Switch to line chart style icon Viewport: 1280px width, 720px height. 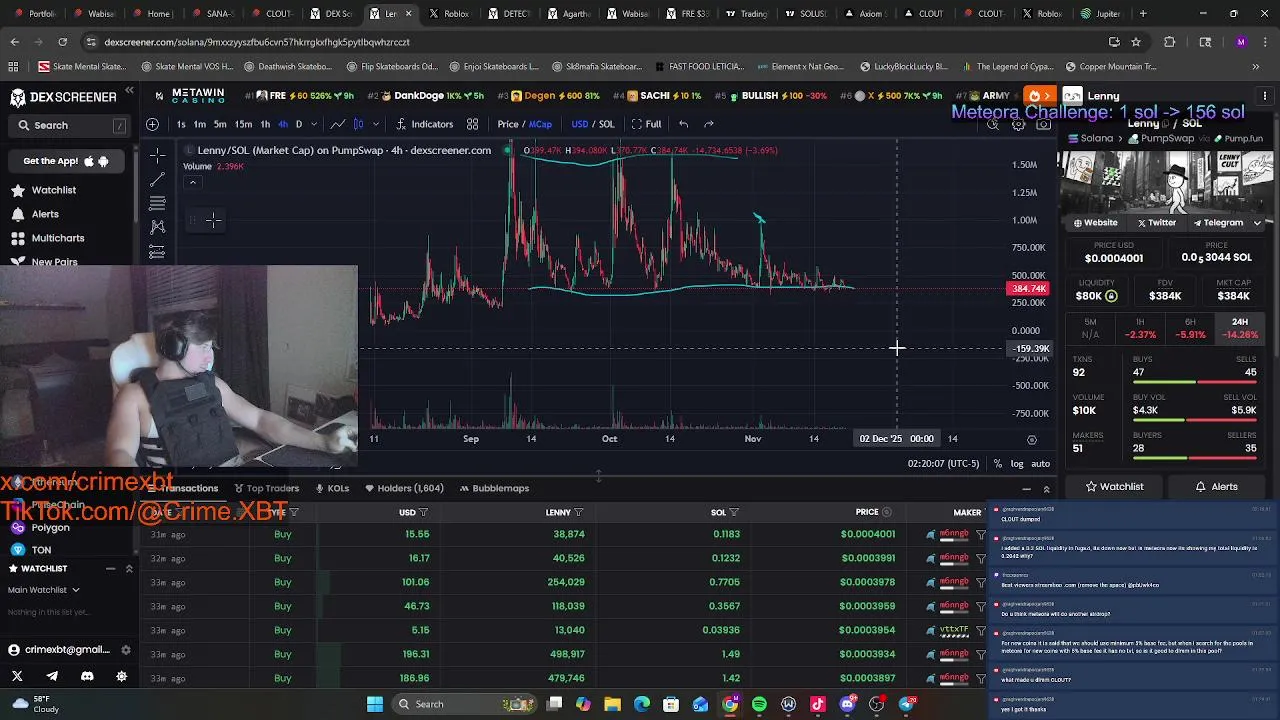point(338,124)
